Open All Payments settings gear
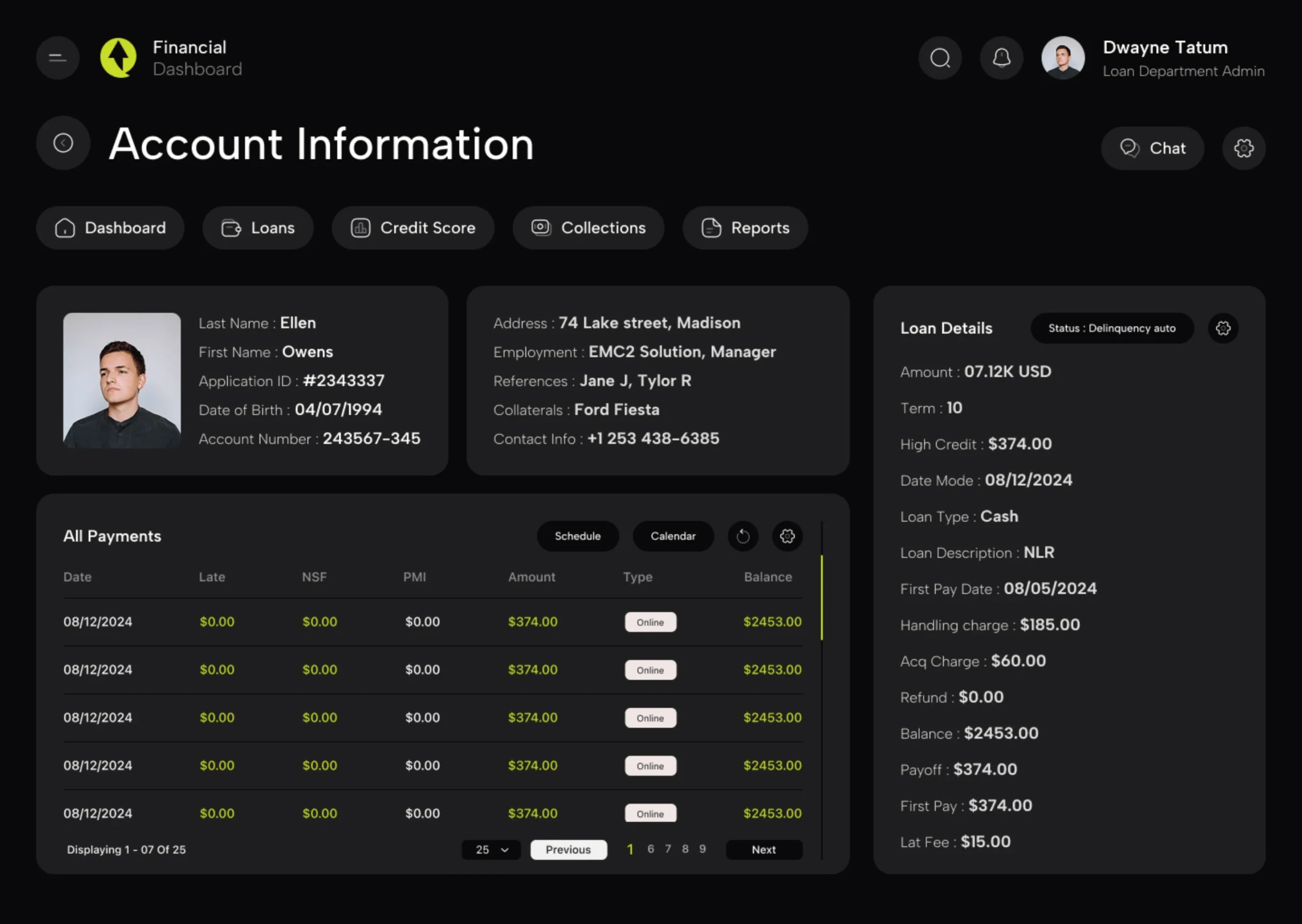 click(x=787, y=536)
